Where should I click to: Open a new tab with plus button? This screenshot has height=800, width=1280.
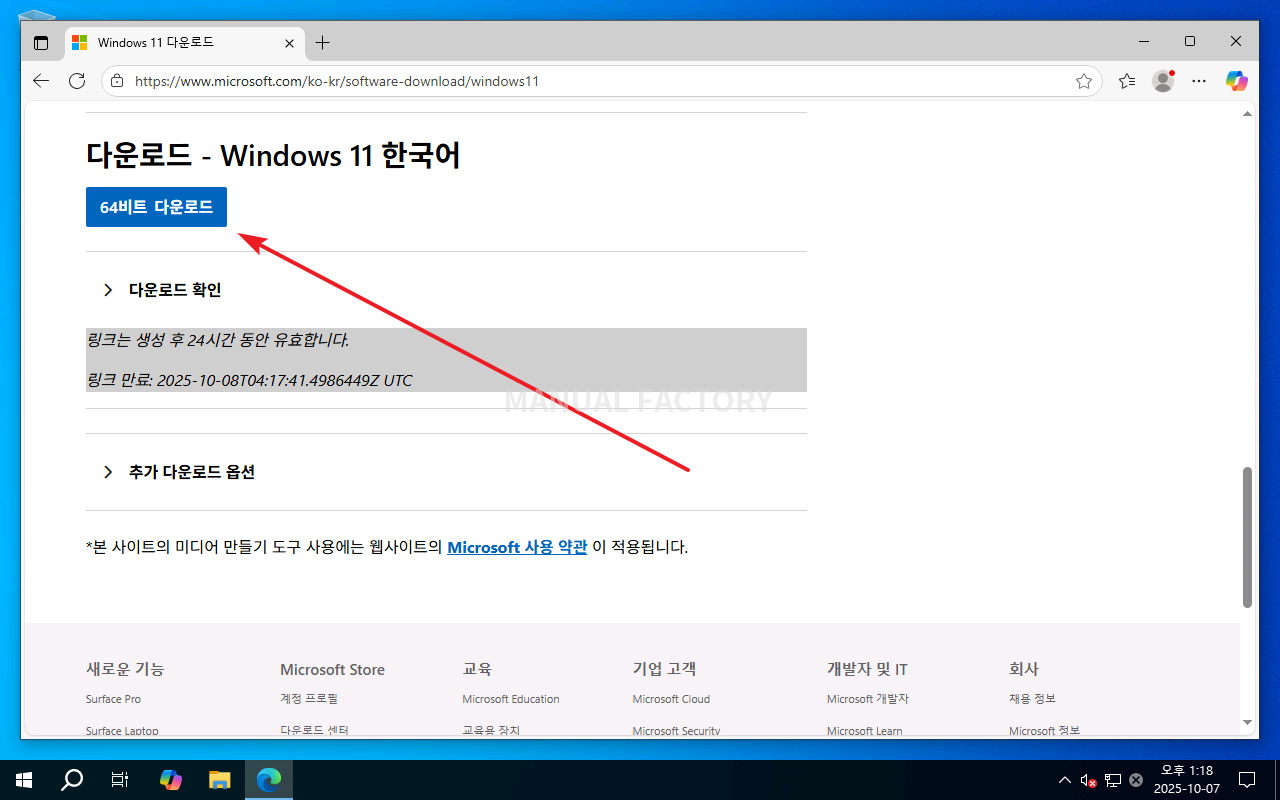coord(322,43)
